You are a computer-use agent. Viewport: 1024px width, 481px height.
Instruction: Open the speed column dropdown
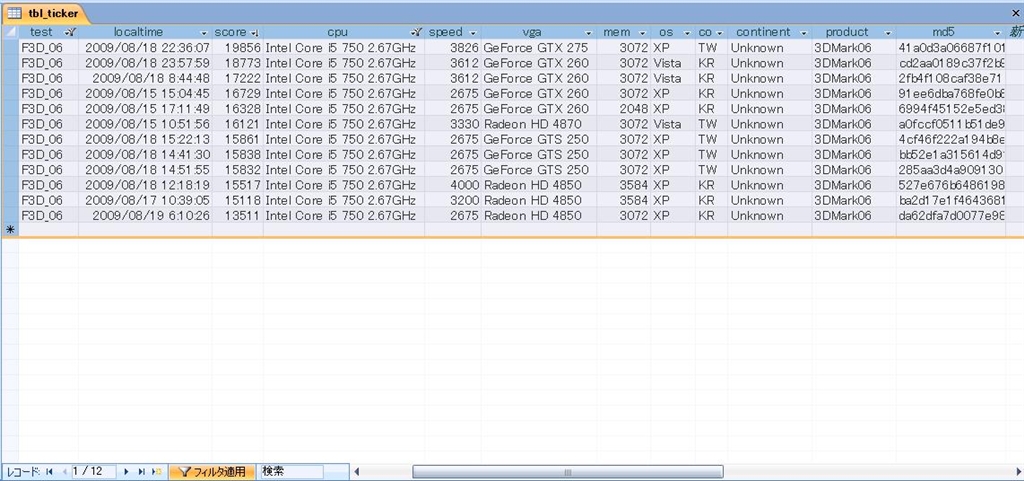(473, 33)
